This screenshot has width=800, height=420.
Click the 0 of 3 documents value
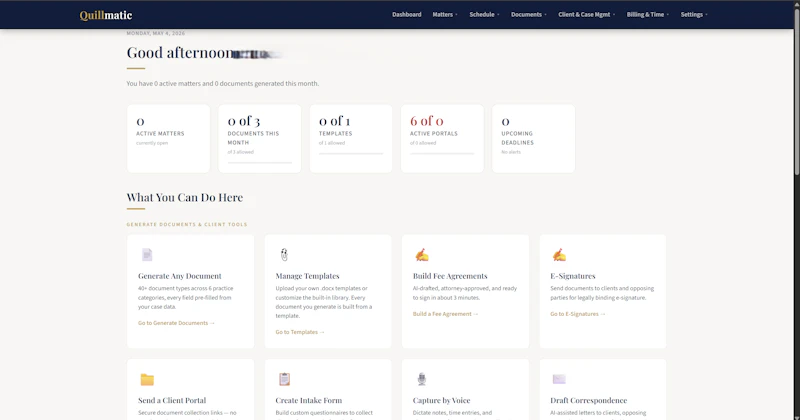click(243, 121)
